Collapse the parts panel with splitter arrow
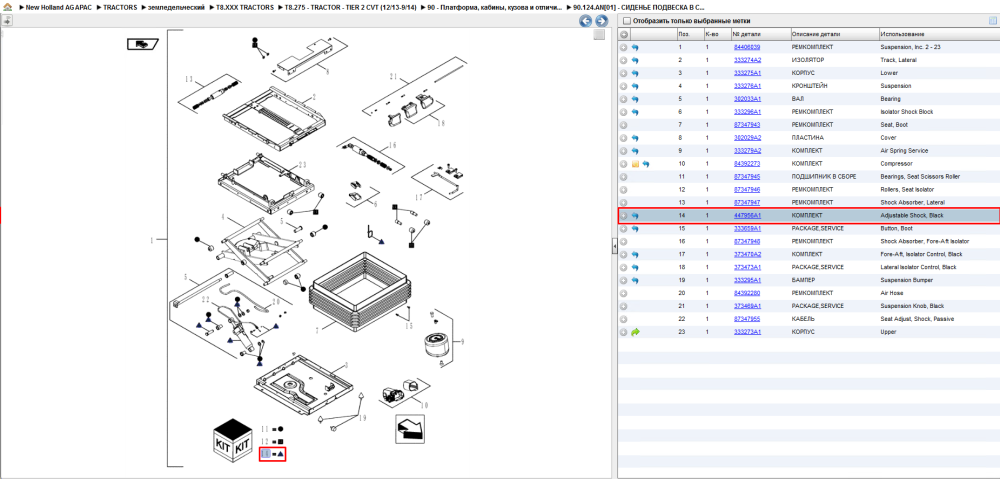Image resolution: width=1000 pixels, height=479 pixels. pos(614,245)
